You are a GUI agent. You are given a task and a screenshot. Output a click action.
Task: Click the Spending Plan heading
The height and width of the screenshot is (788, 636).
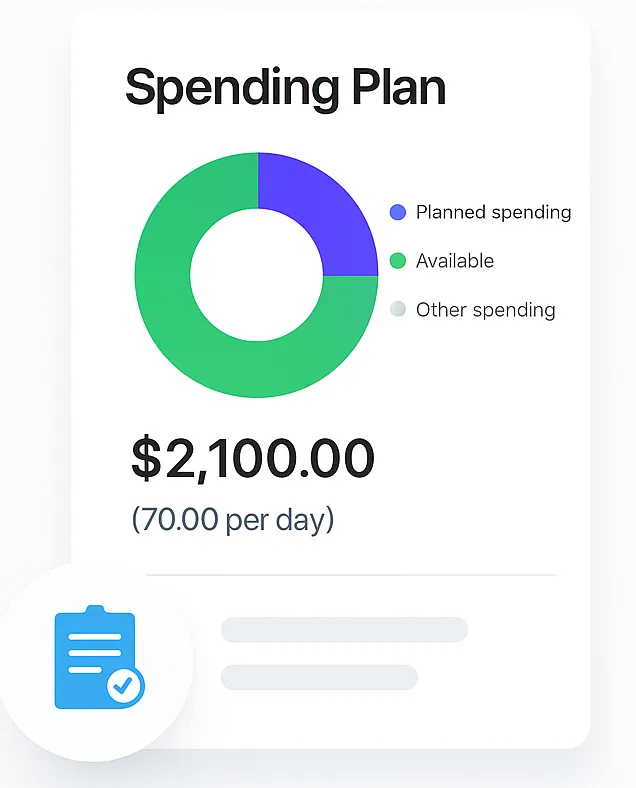[285, 88]
